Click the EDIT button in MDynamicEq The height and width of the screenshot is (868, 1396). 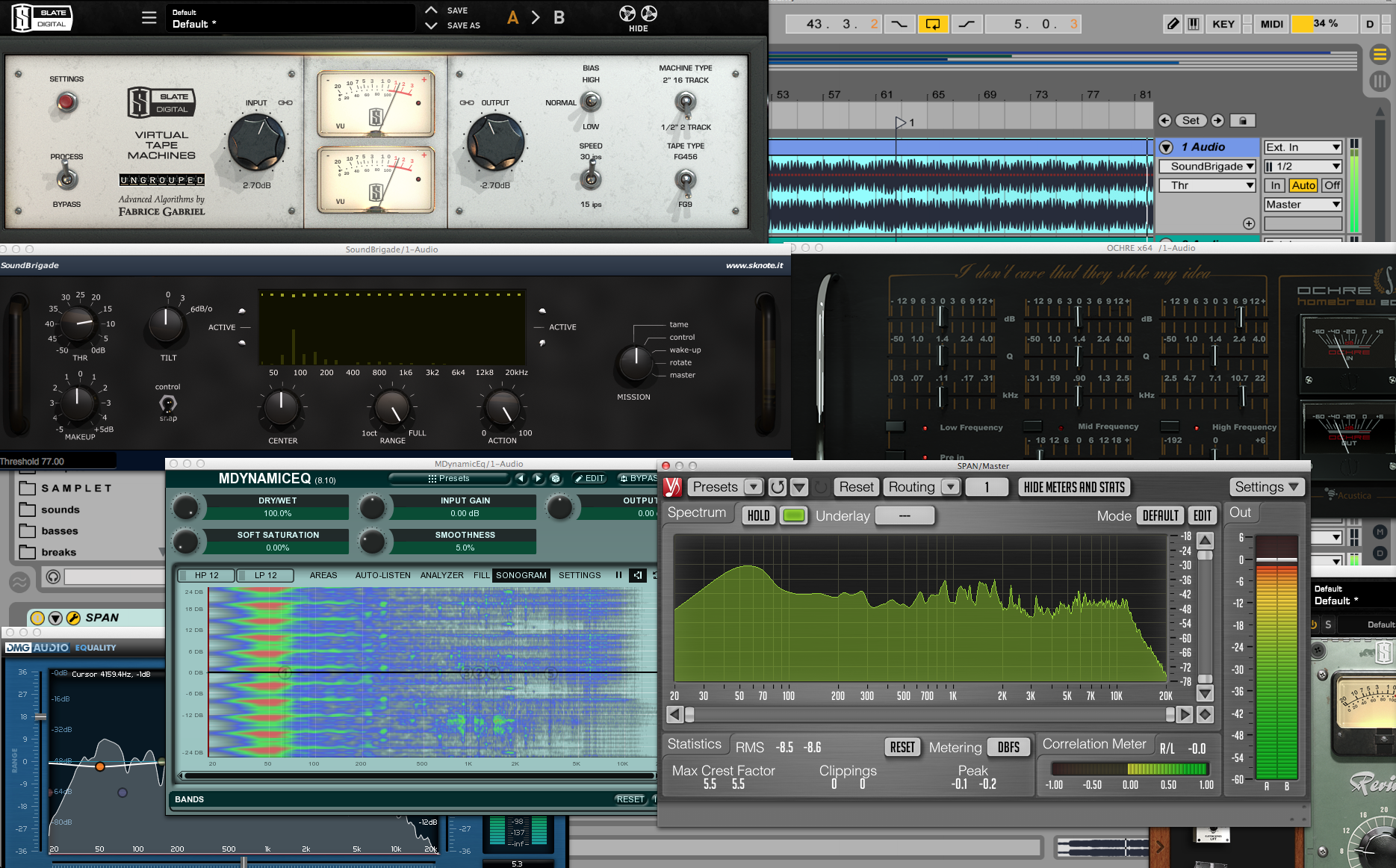589,478
